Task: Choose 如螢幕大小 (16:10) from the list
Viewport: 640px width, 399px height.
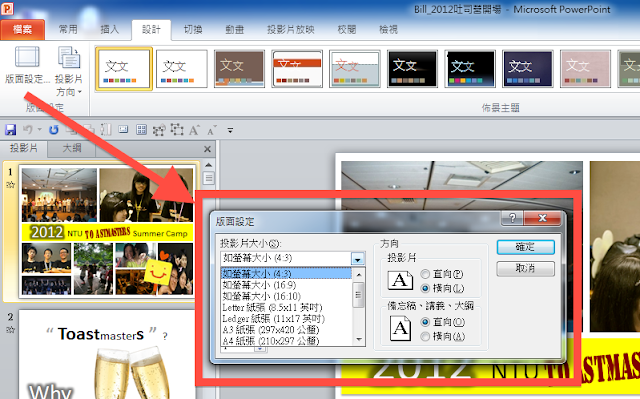Action: coord(286,296)
